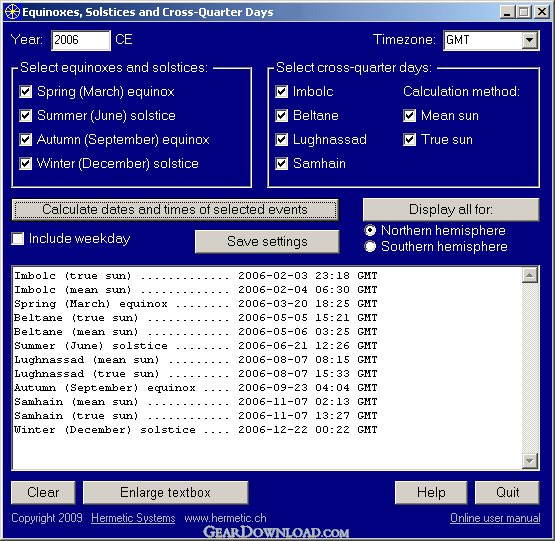Click the Save settings button

(x=267, y=241)
